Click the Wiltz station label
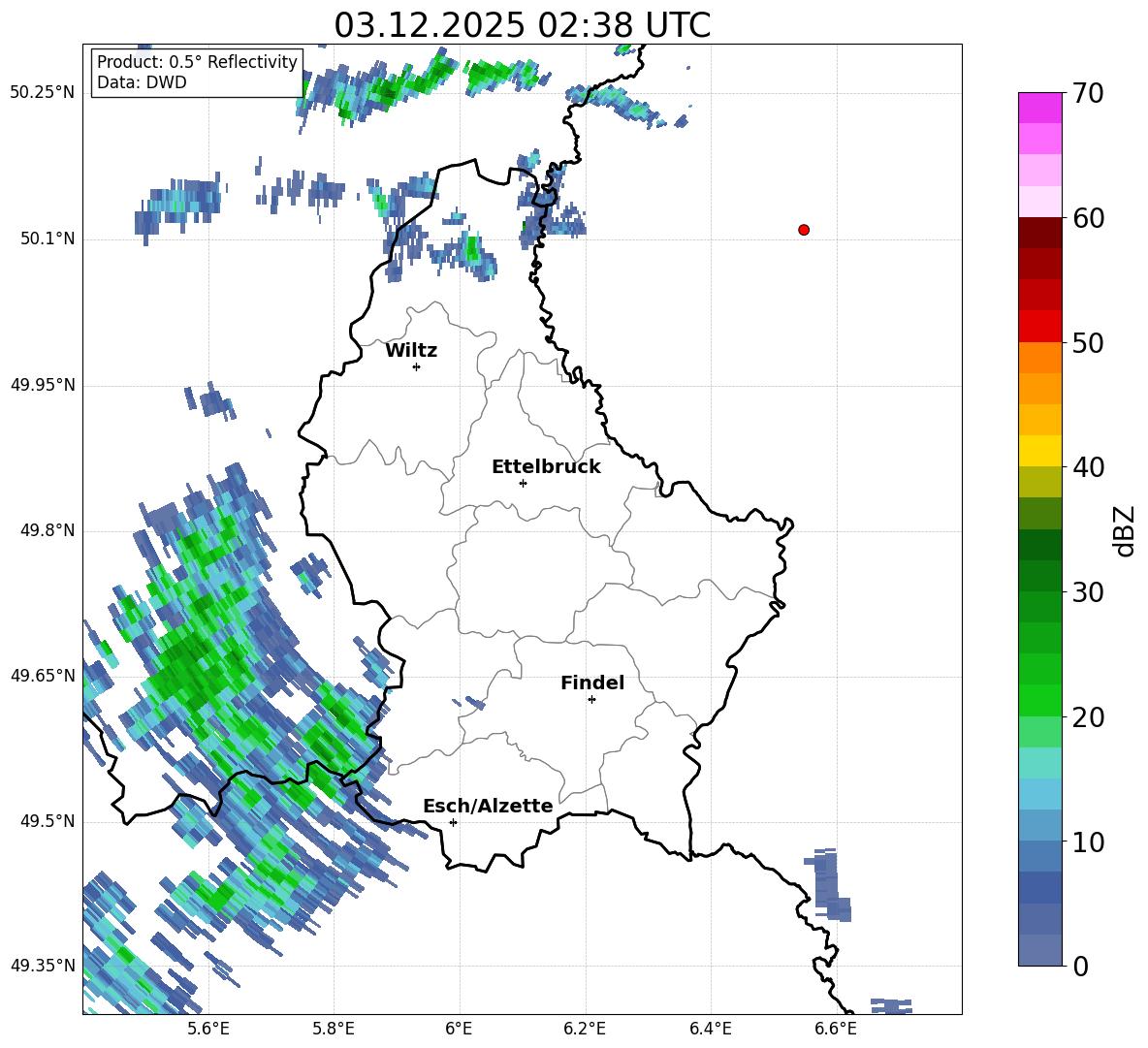Image resolution: width=1148 pixels, height=1048 pixels. point(411,351)
